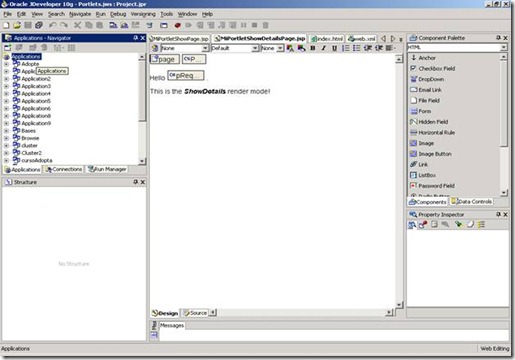Click the Cut scissors toolbar icon

77,25
